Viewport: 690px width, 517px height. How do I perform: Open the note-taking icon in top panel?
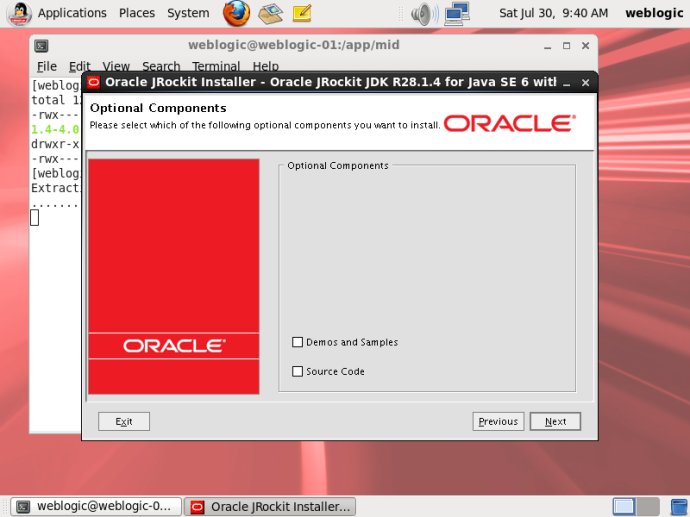tap(302, 13)
